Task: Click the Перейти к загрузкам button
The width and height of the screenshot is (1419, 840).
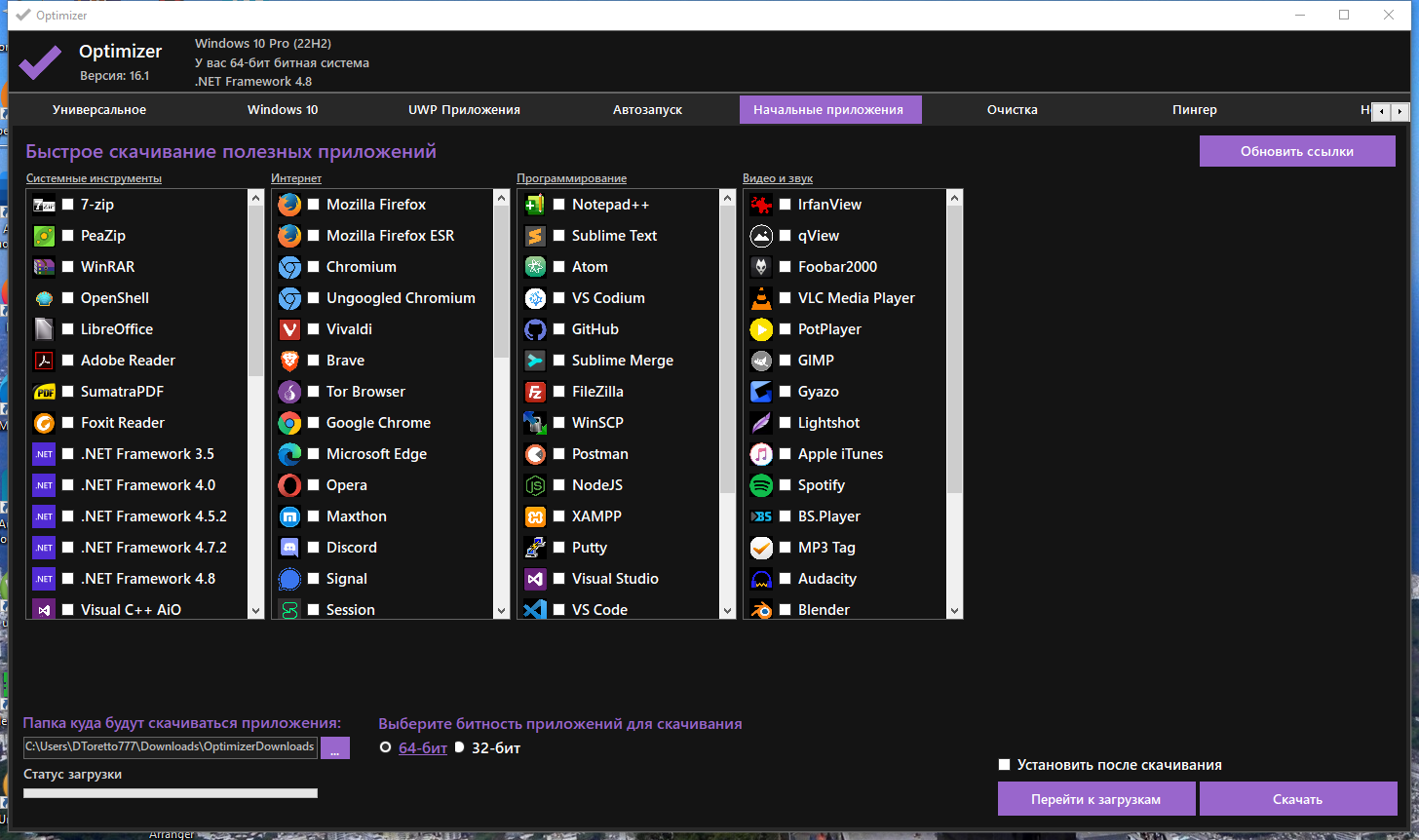Action: click(x=1096, y=799)
